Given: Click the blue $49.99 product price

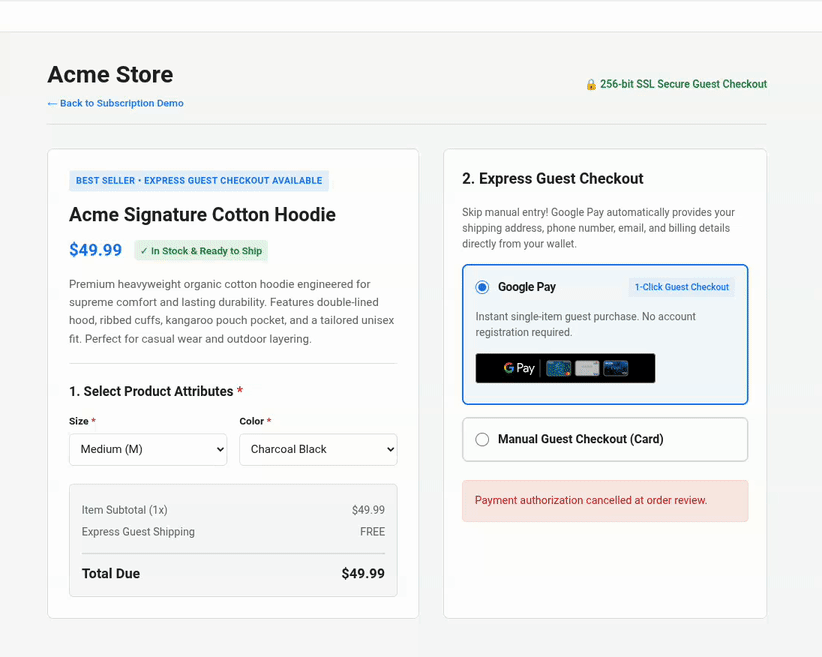Looking at the screenshot, I should pyautogui.click(x=95, y=250).
